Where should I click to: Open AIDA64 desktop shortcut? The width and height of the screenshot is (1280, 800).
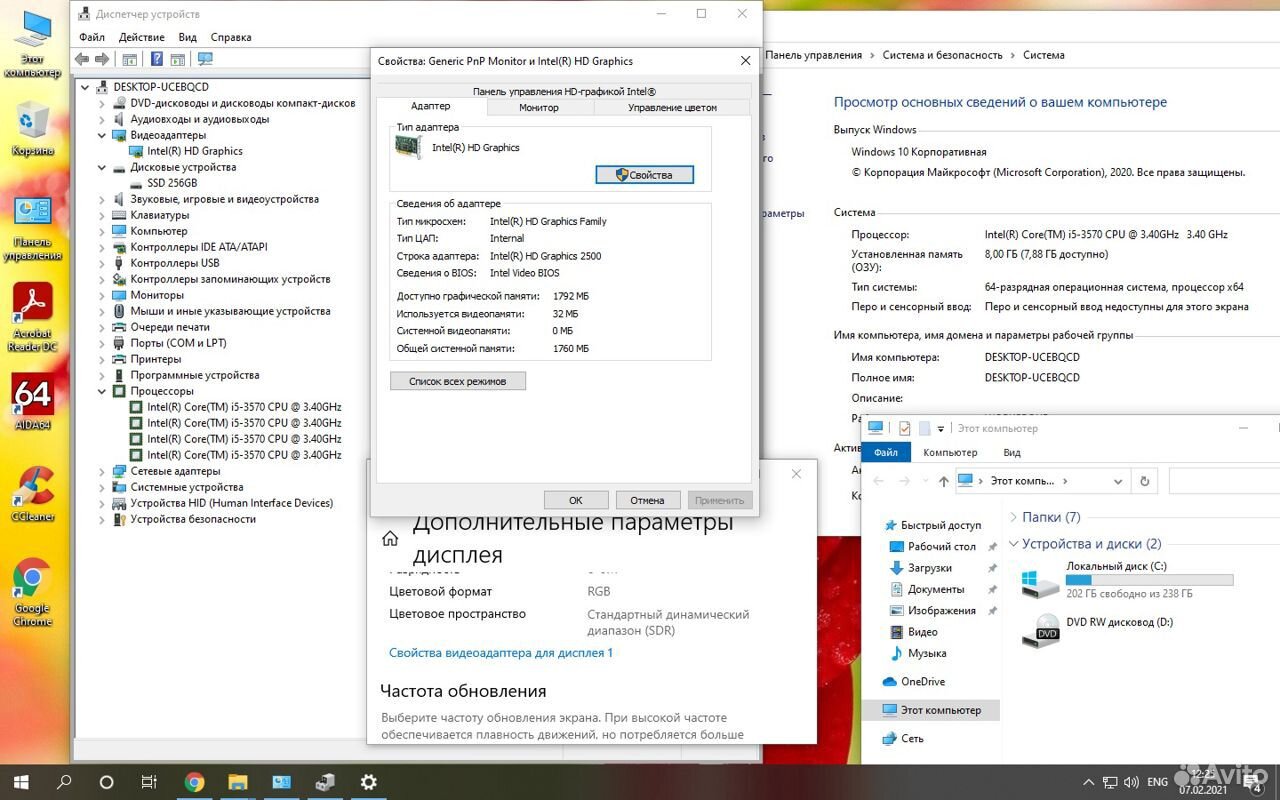[x=33, y=402]
